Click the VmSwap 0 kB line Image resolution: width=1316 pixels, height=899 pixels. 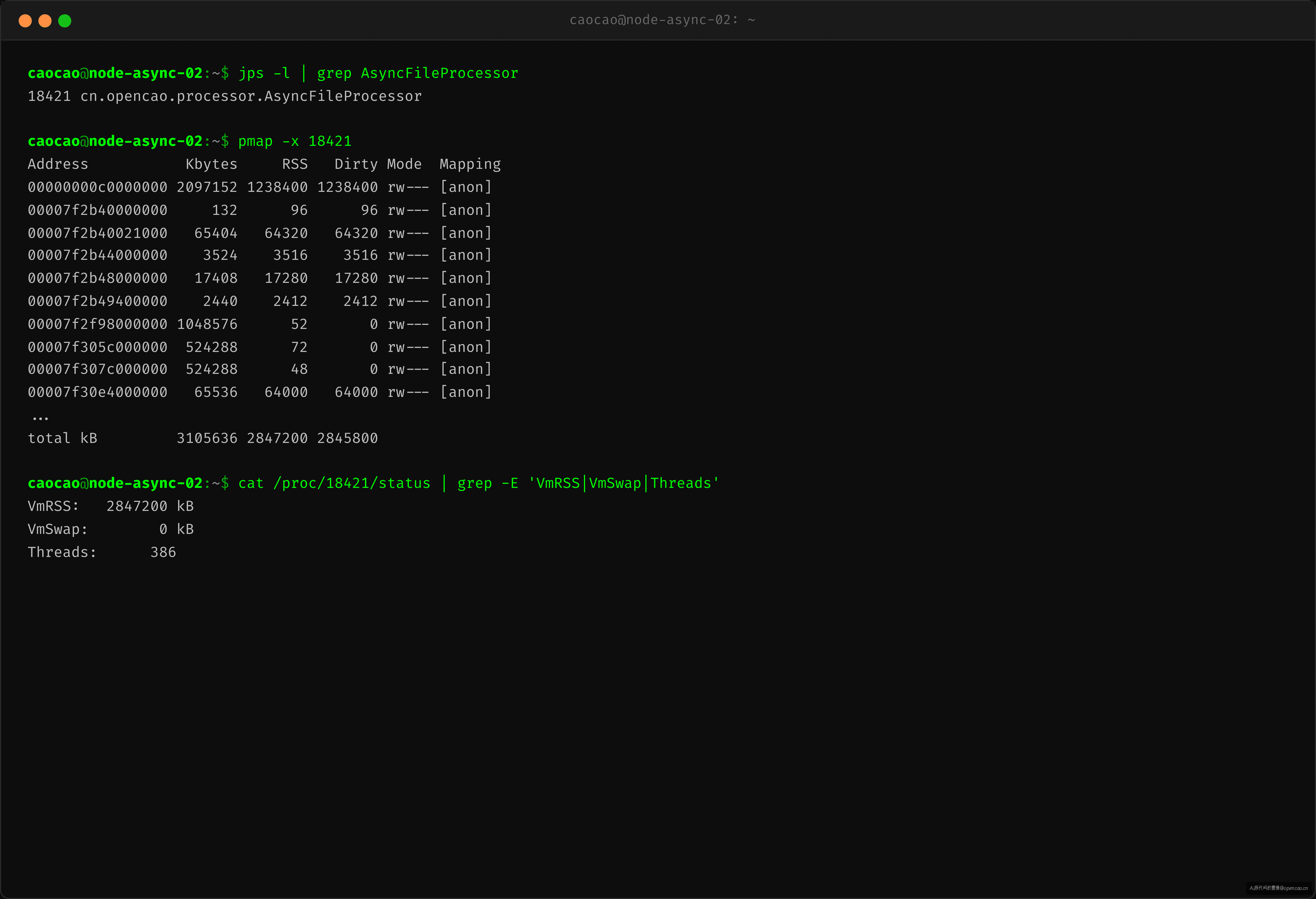coord(111,529)
